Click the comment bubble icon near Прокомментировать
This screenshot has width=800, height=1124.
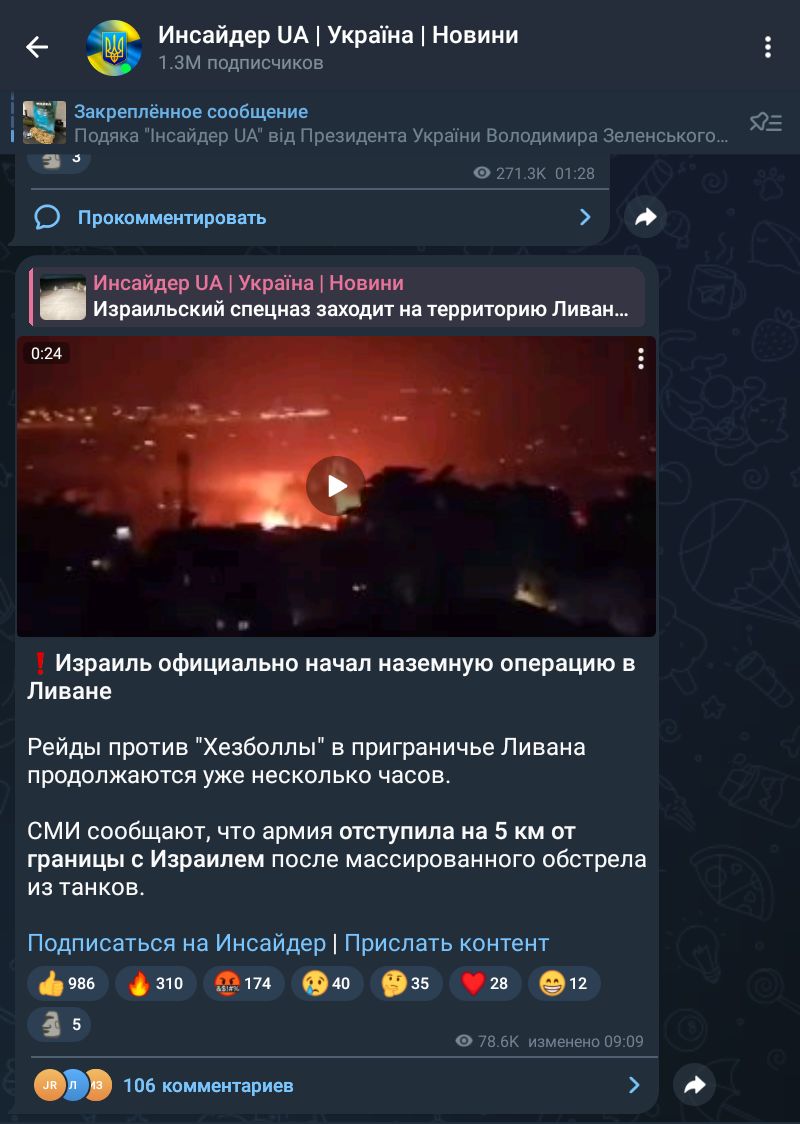47,216
